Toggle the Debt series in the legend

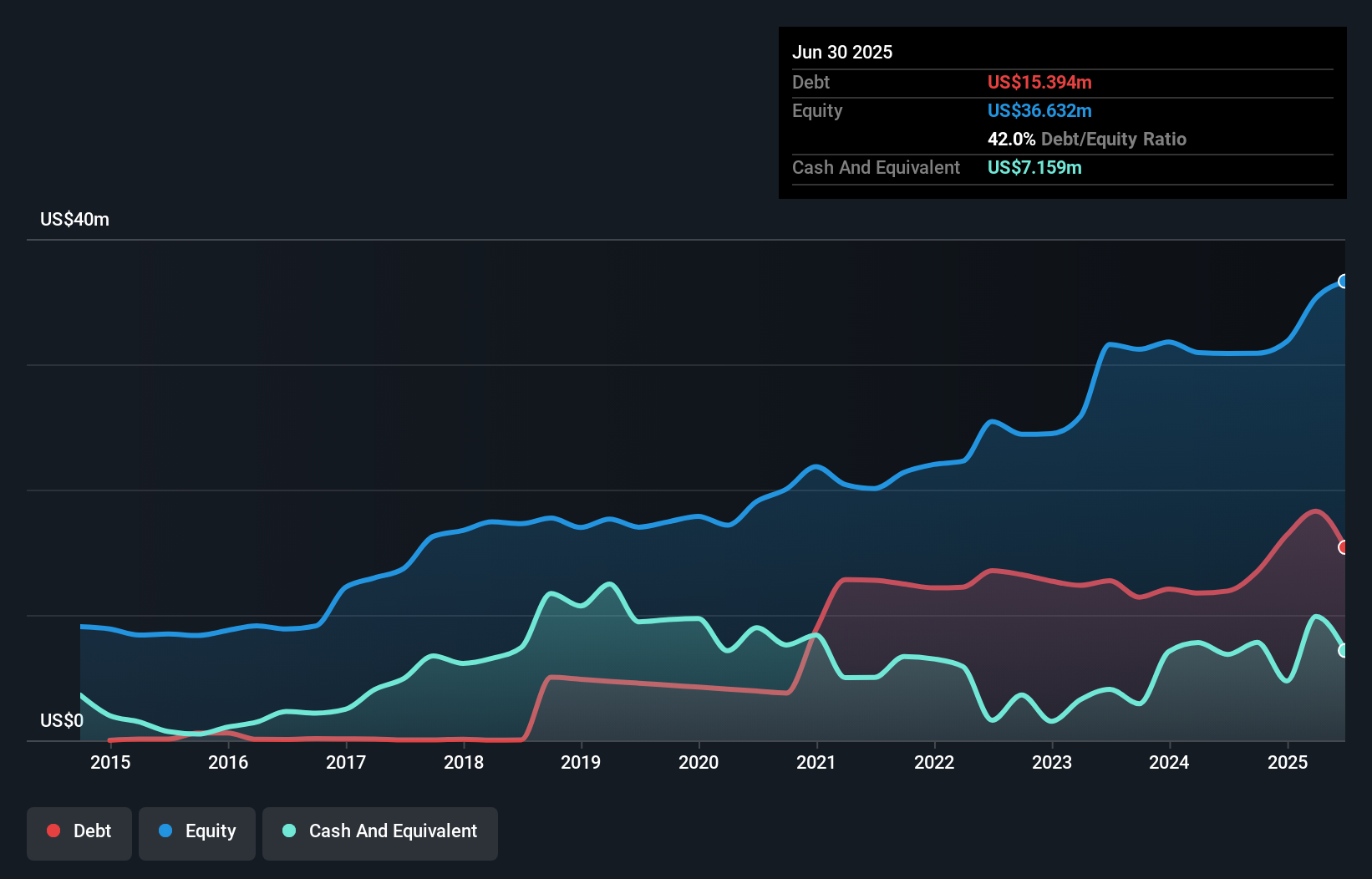(x=79, y=831)
